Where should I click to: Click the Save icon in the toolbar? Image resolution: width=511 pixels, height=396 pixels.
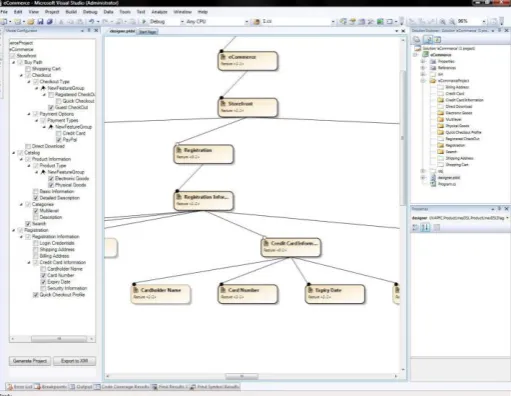click(40, 21)
